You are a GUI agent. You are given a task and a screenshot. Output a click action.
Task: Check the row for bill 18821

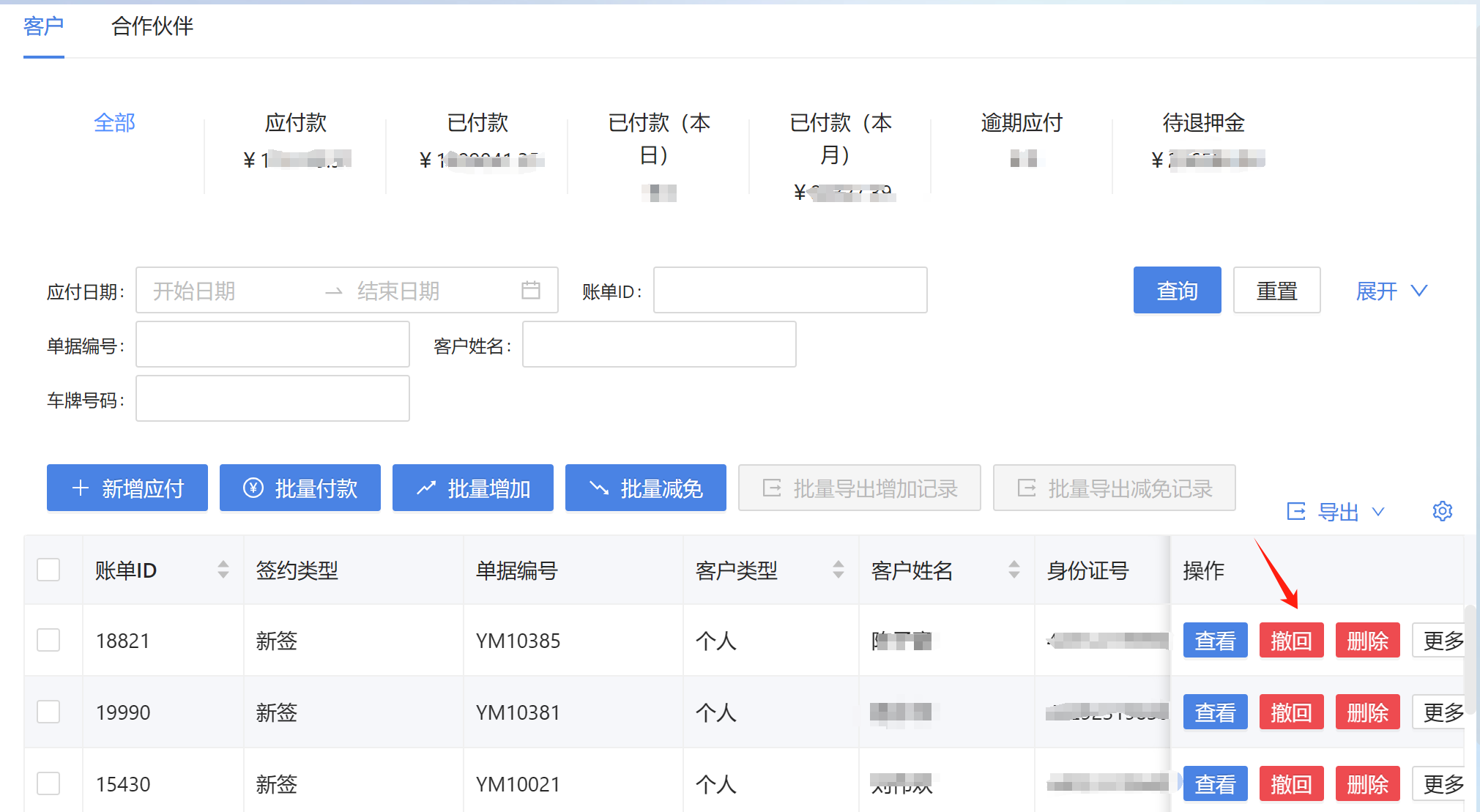coord(48,641)
